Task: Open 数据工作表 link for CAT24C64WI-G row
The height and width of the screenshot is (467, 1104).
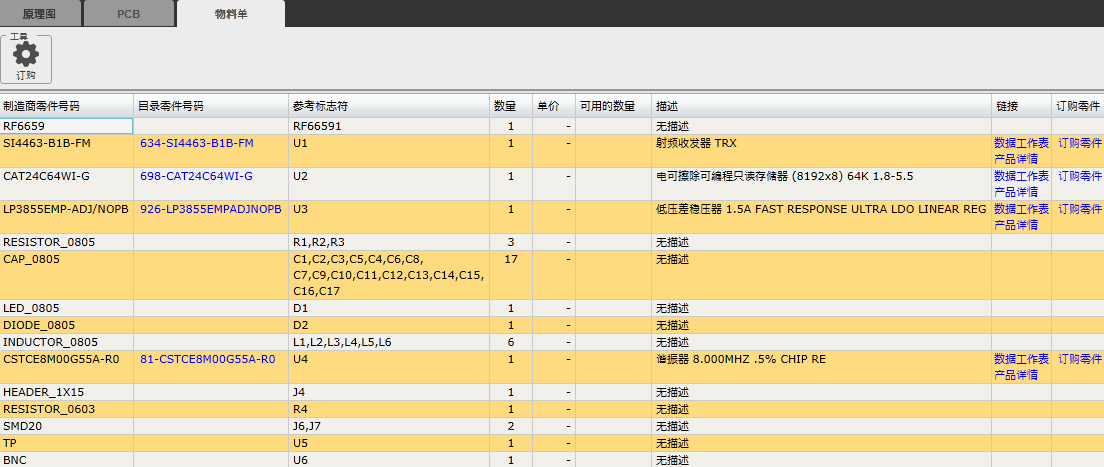Action: [x=1021, y=176]
